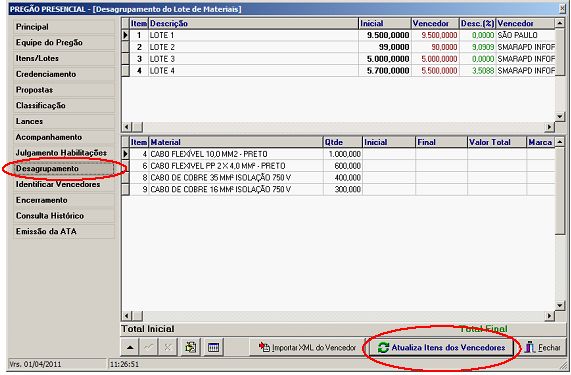
Task: Click Material column header
Action: (x=236, y=142)
